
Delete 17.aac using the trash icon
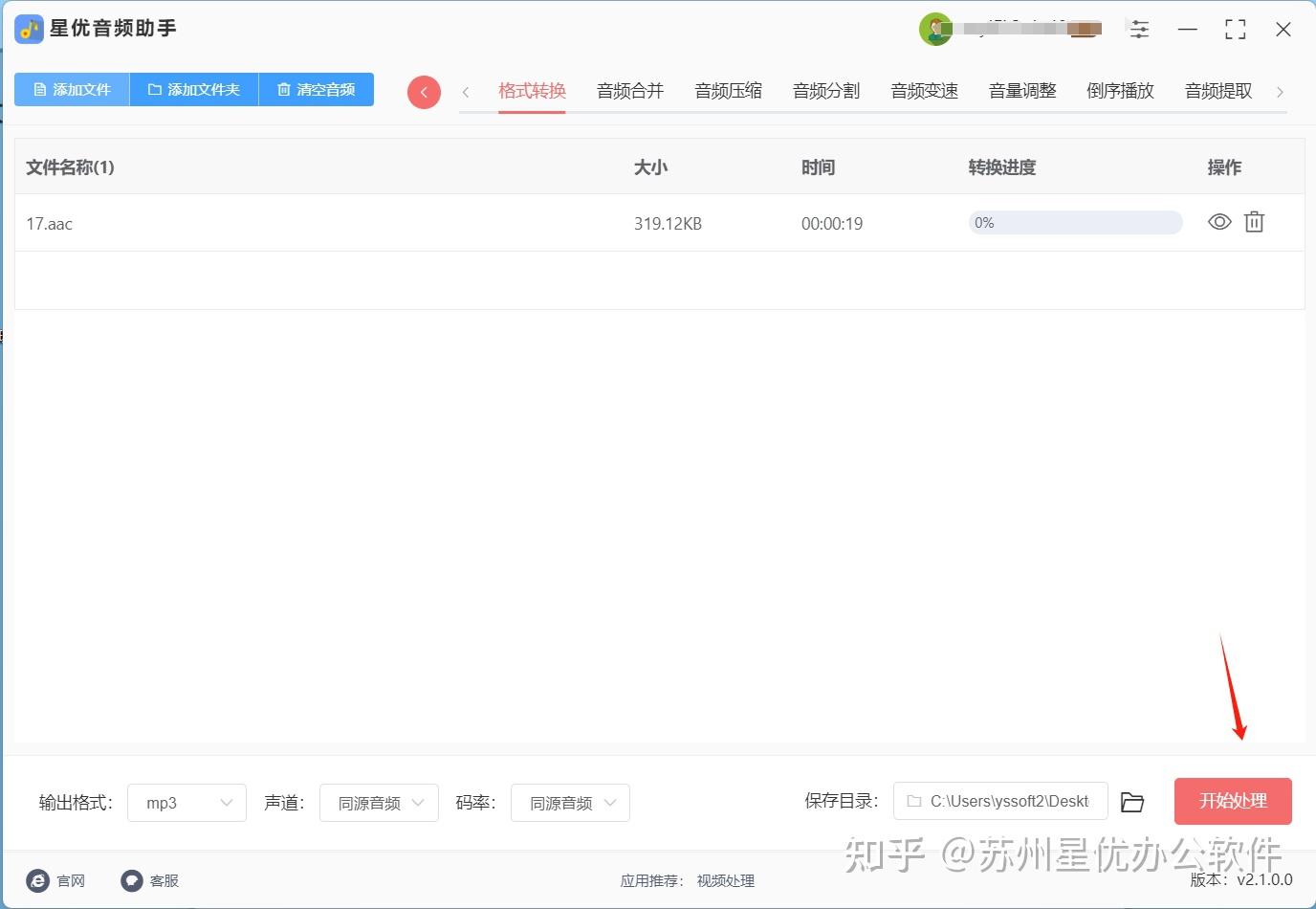point(1254,222)
